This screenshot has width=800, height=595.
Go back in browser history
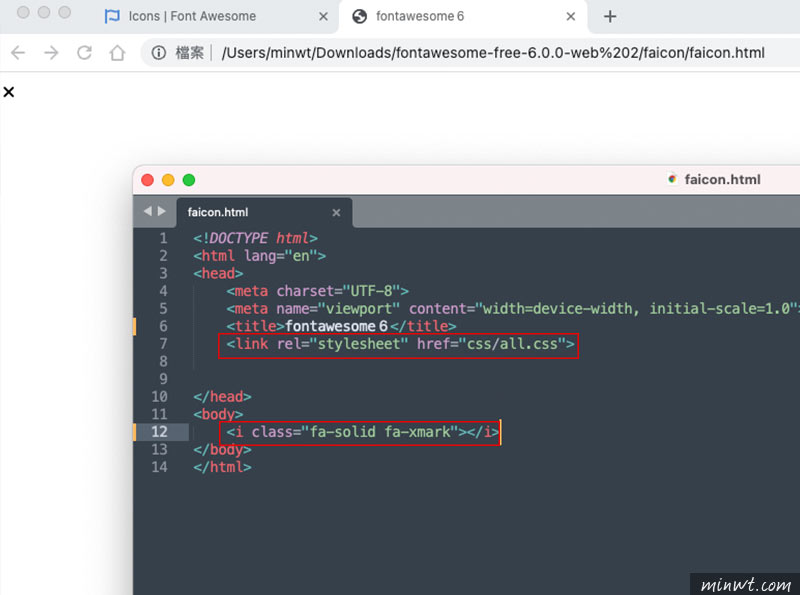[18, 53]
